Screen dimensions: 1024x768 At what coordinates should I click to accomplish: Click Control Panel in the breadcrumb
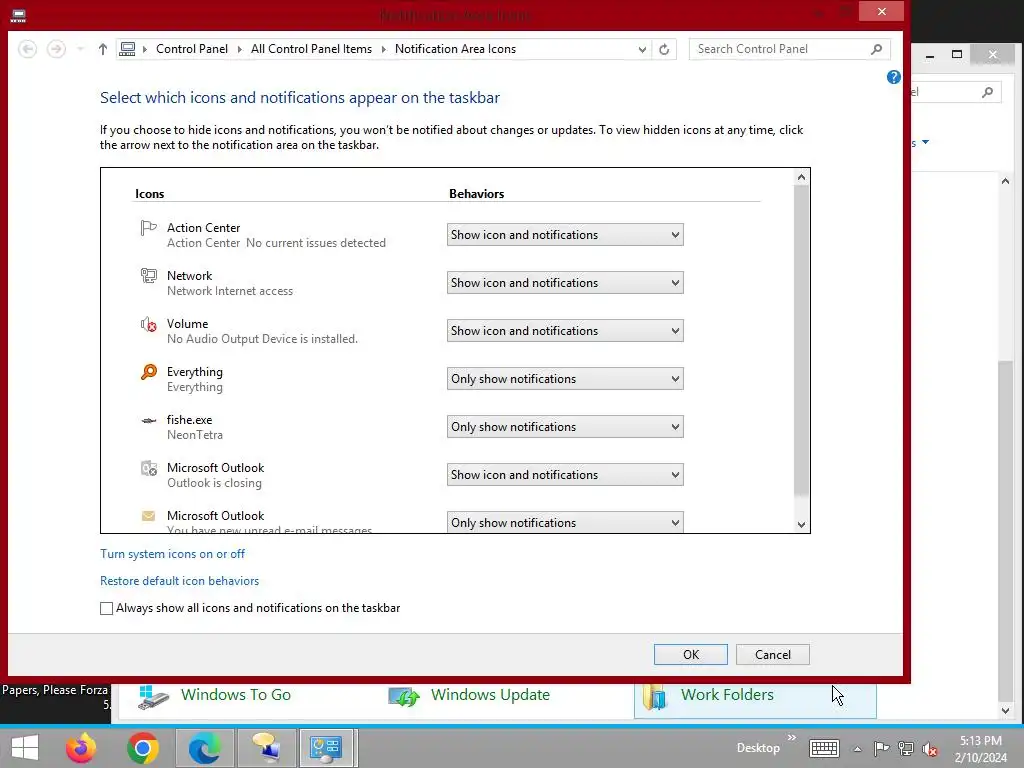[x=192, y=49]
